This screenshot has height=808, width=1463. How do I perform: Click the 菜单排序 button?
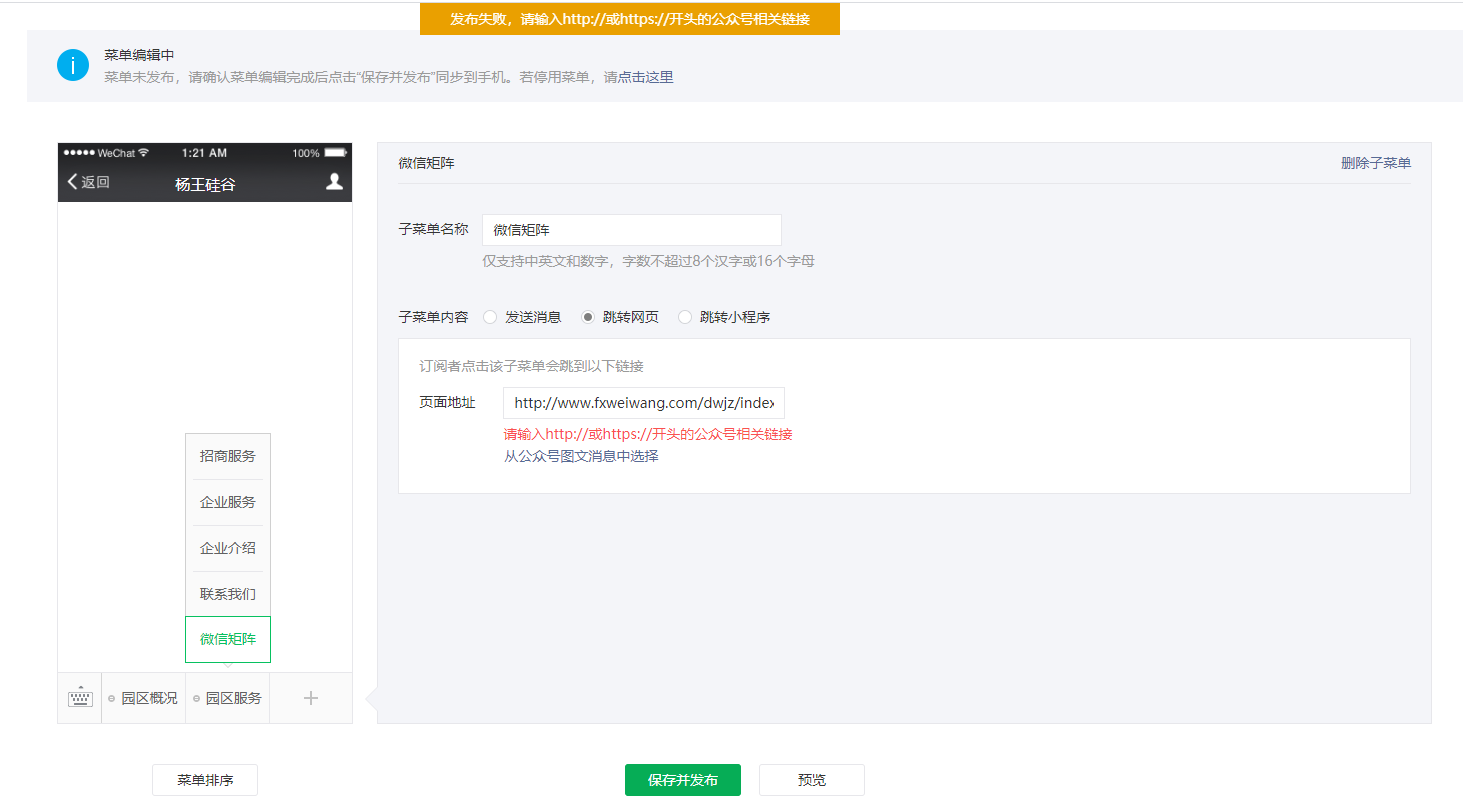click(x=205, y=780)
